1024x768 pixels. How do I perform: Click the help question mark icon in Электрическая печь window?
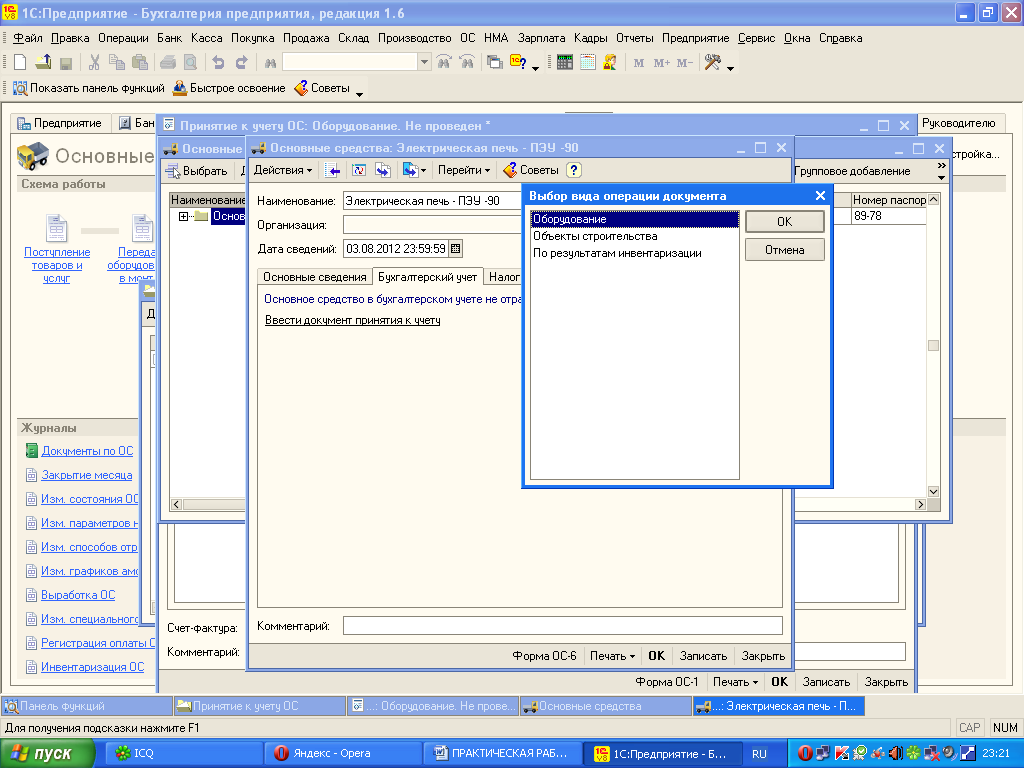(x=573, y=170)
